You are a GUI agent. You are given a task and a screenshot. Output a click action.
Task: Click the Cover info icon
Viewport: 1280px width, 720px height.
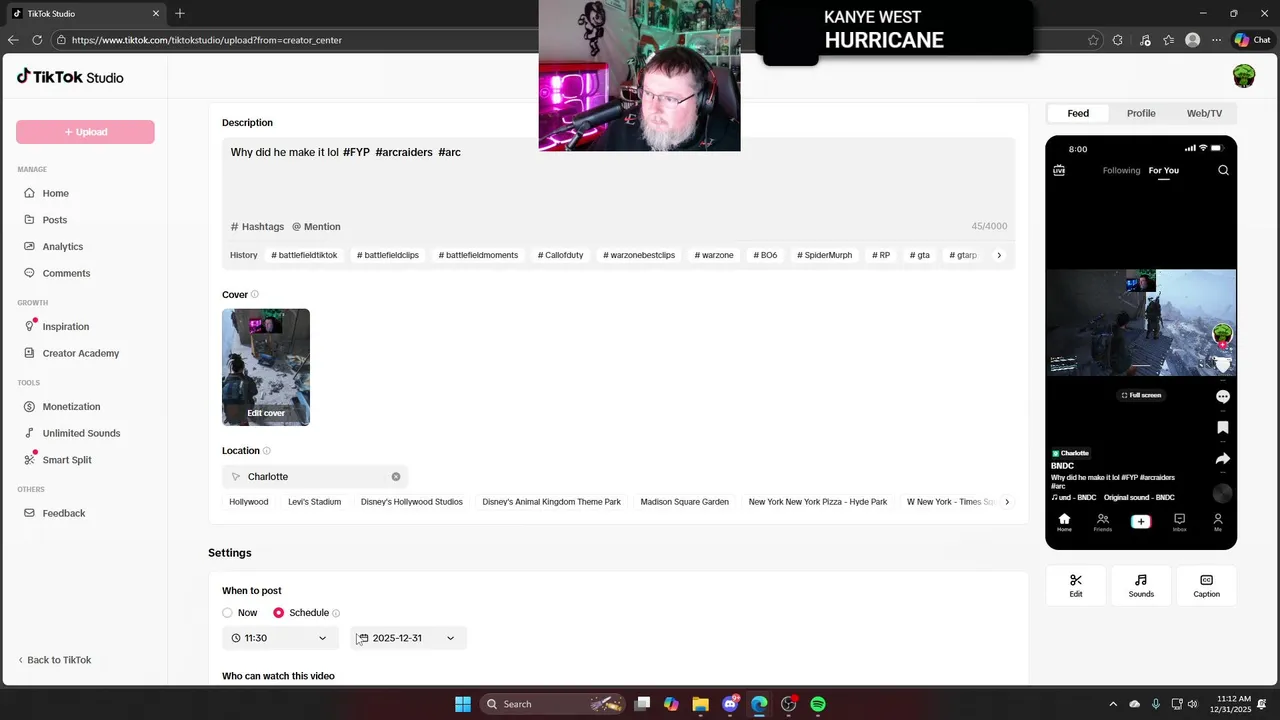coord(255,295)
